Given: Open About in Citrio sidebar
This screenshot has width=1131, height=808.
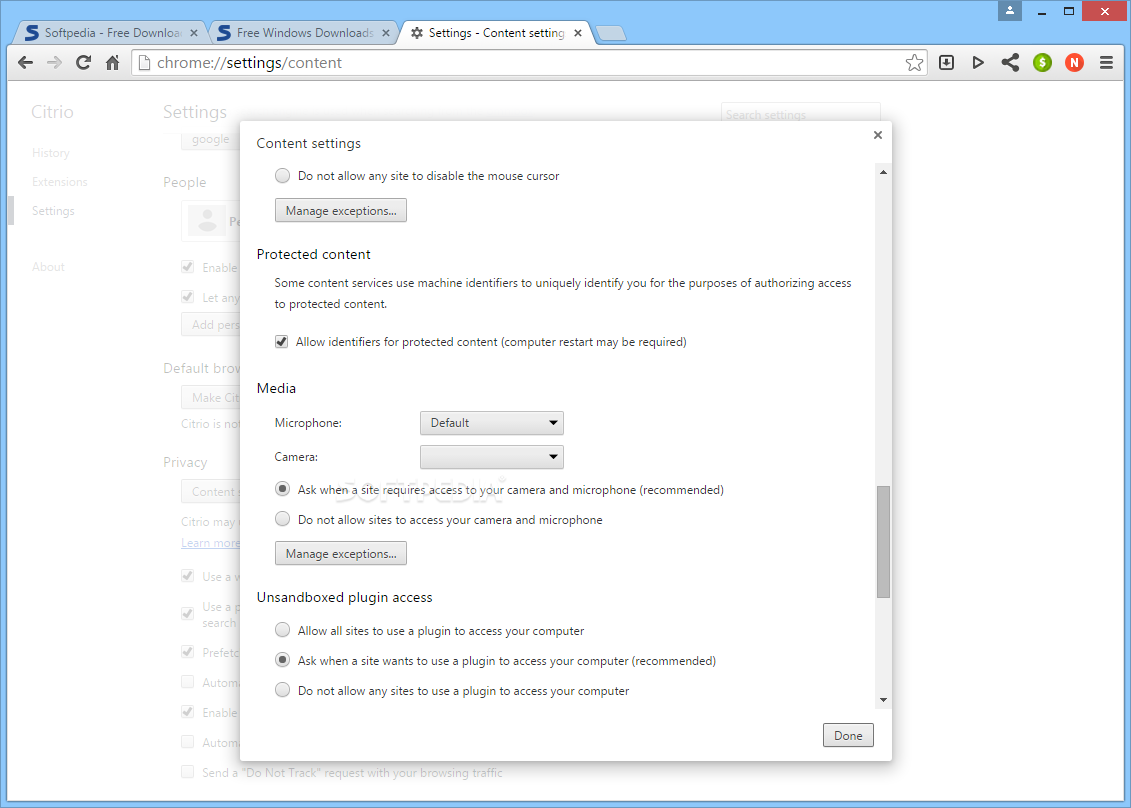Looking at the screenshot, I should [x=48, y=267].
